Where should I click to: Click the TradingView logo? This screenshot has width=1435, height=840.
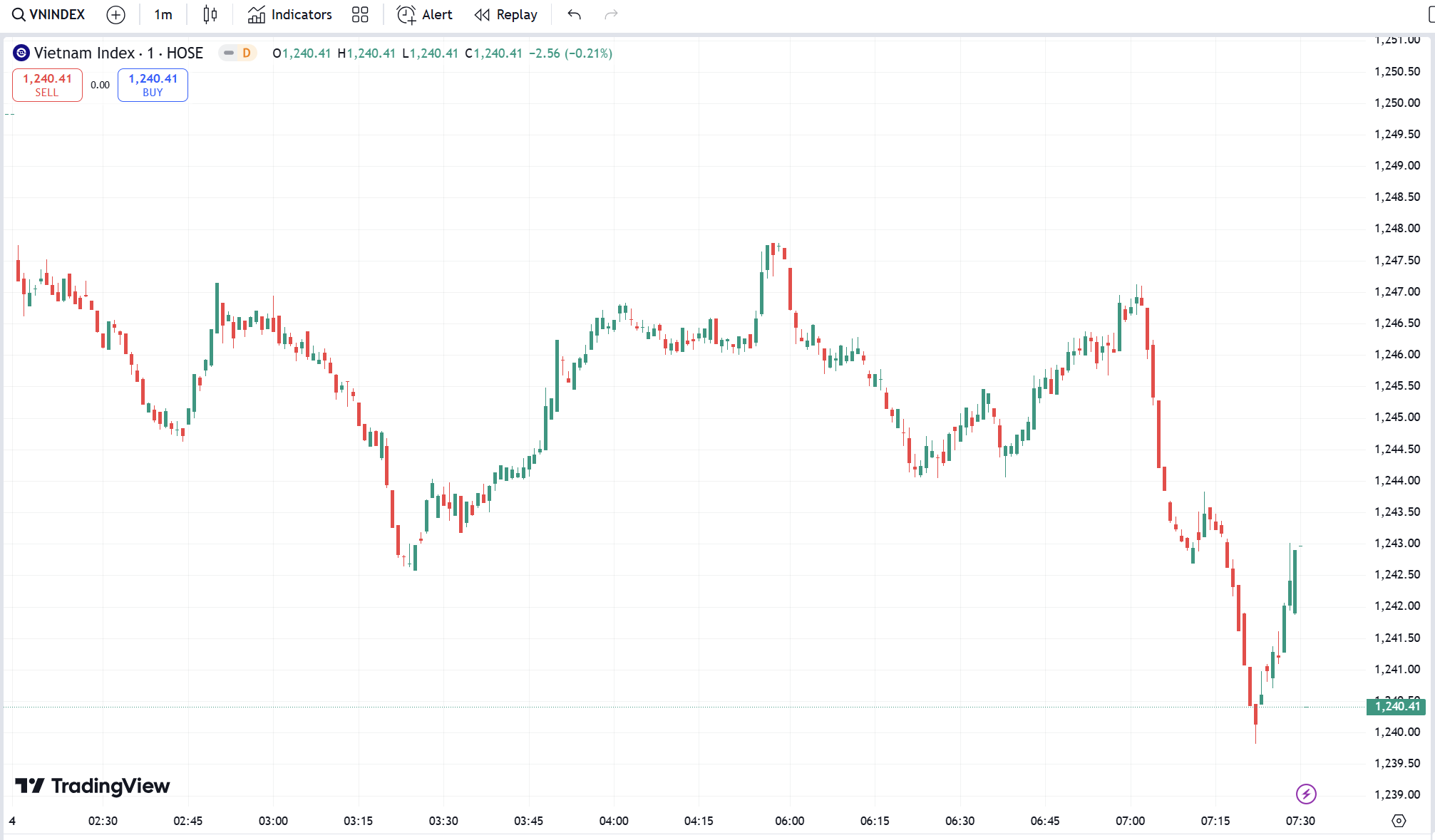click(x=93, y=786)
